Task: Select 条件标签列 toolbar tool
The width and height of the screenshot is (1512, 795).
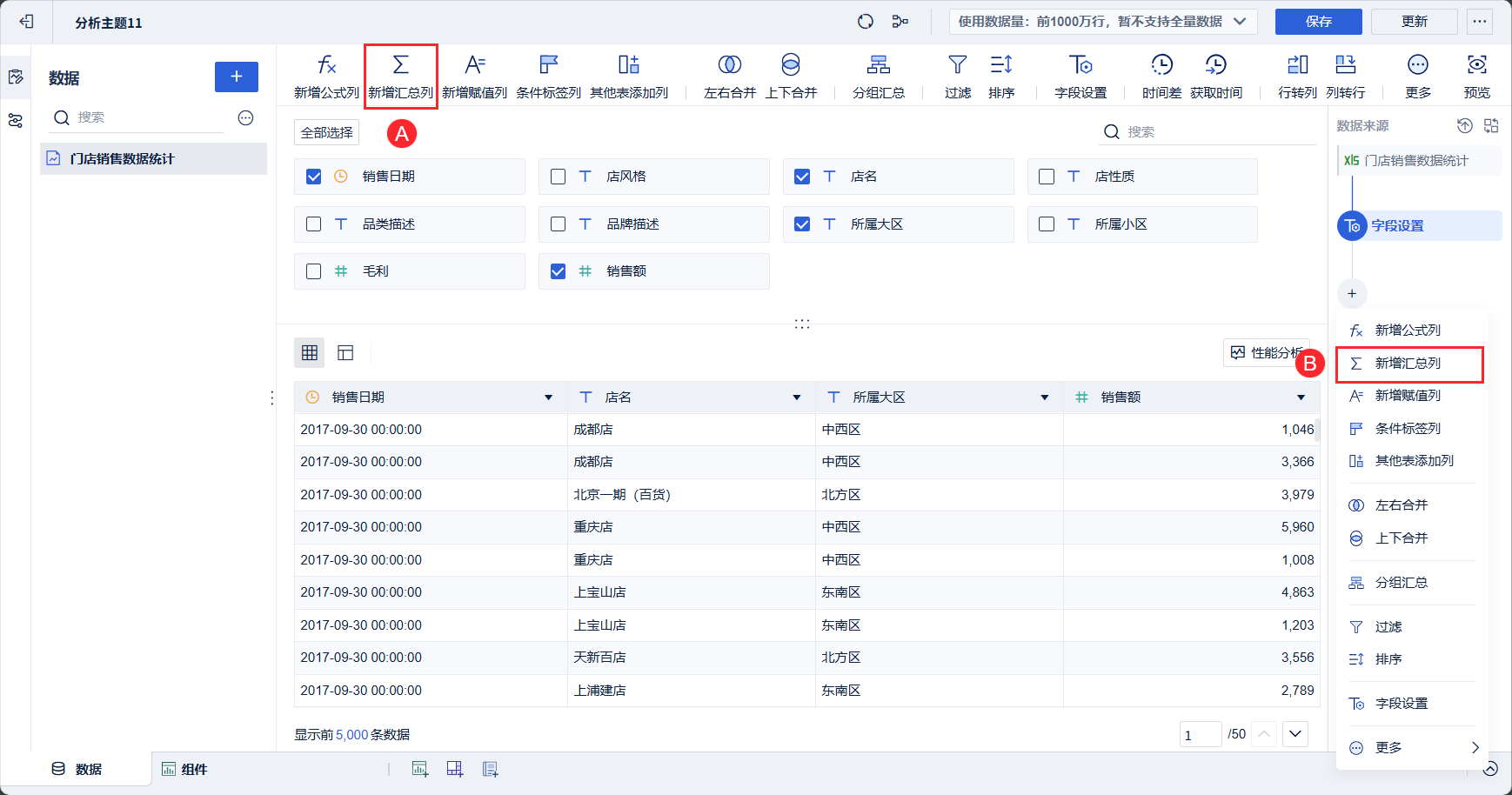Action: [548, 76]
